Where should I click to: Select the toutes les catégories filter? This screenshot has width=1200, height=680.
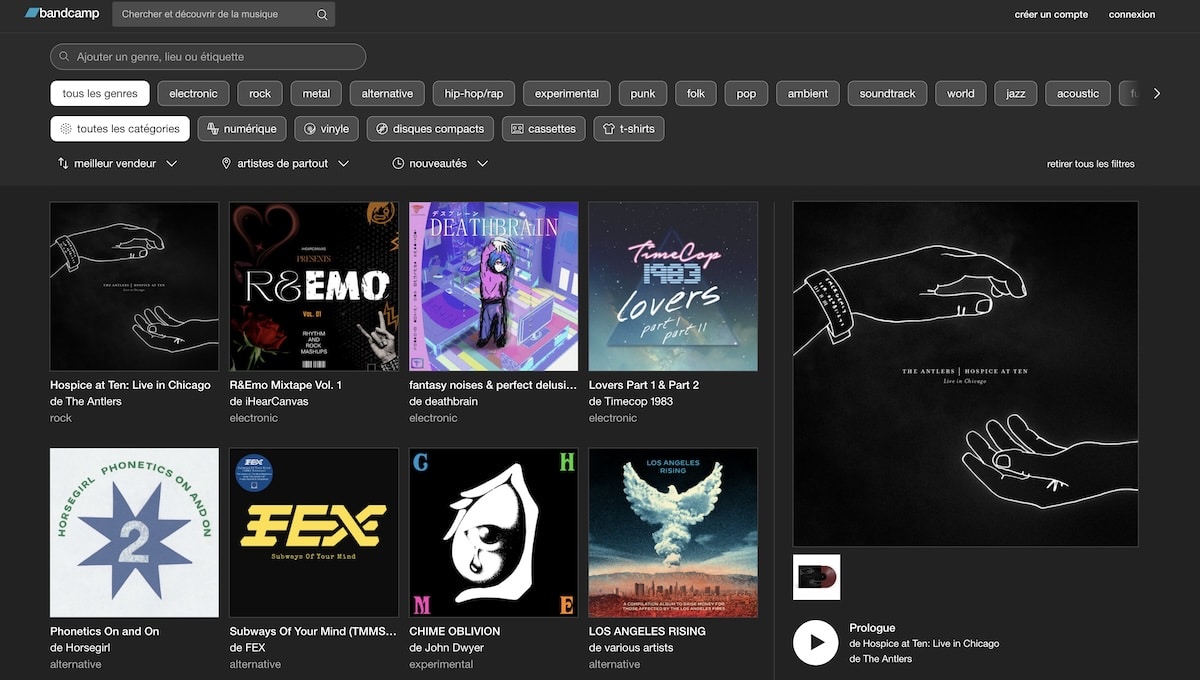pyautogui.click(x=120, y=129)
